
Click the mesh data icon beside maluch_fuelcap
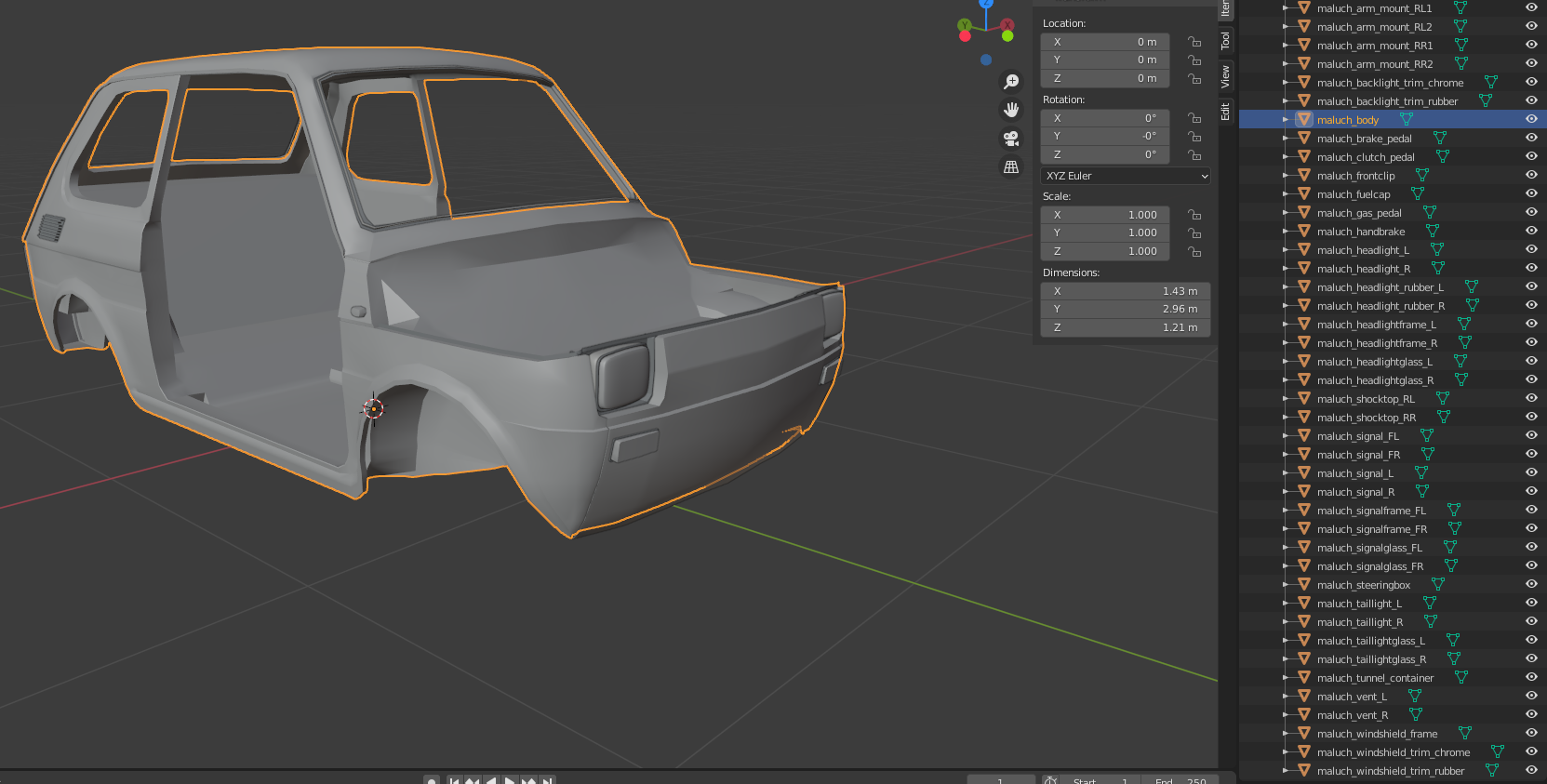click(1417, 194)
